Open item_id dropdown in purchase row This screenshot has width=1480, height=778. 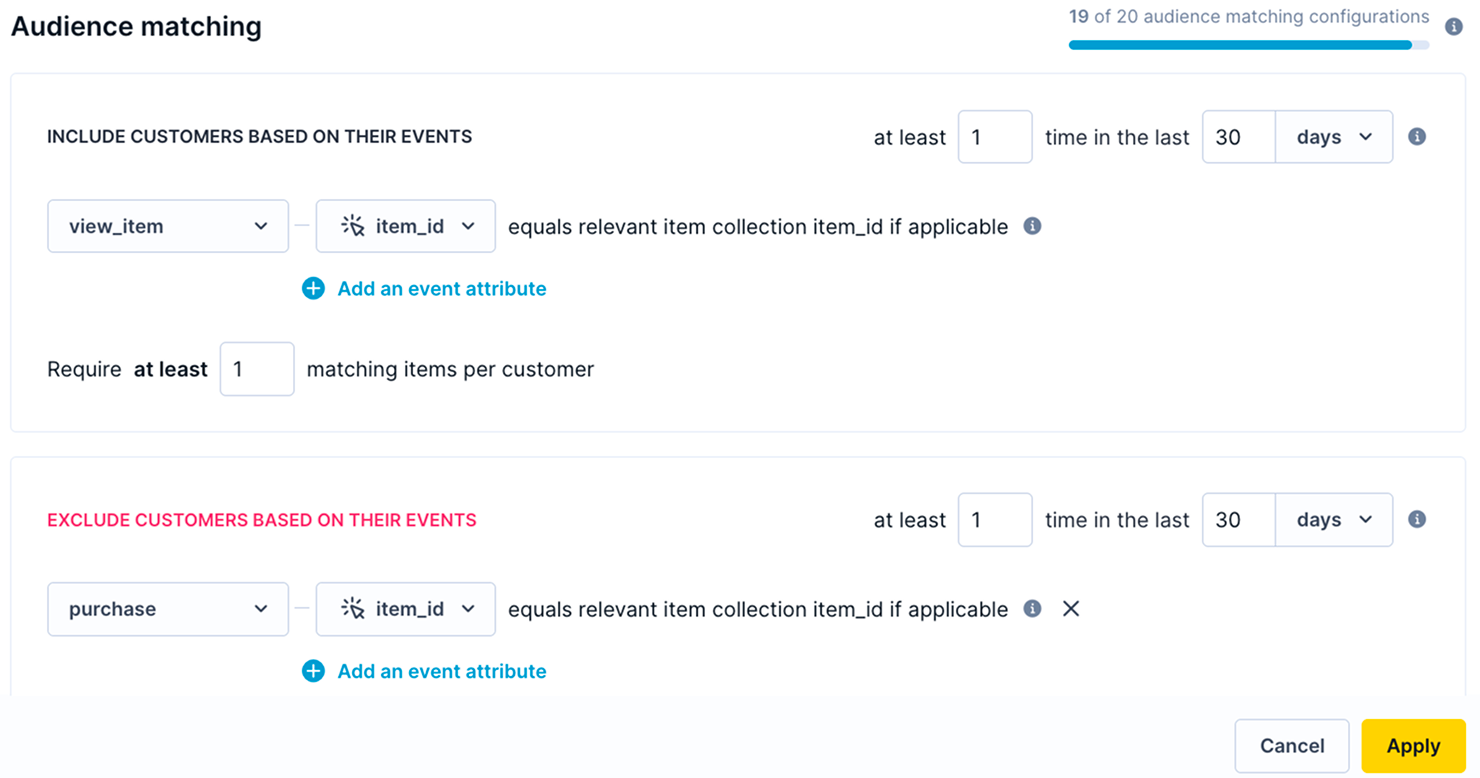406,609
